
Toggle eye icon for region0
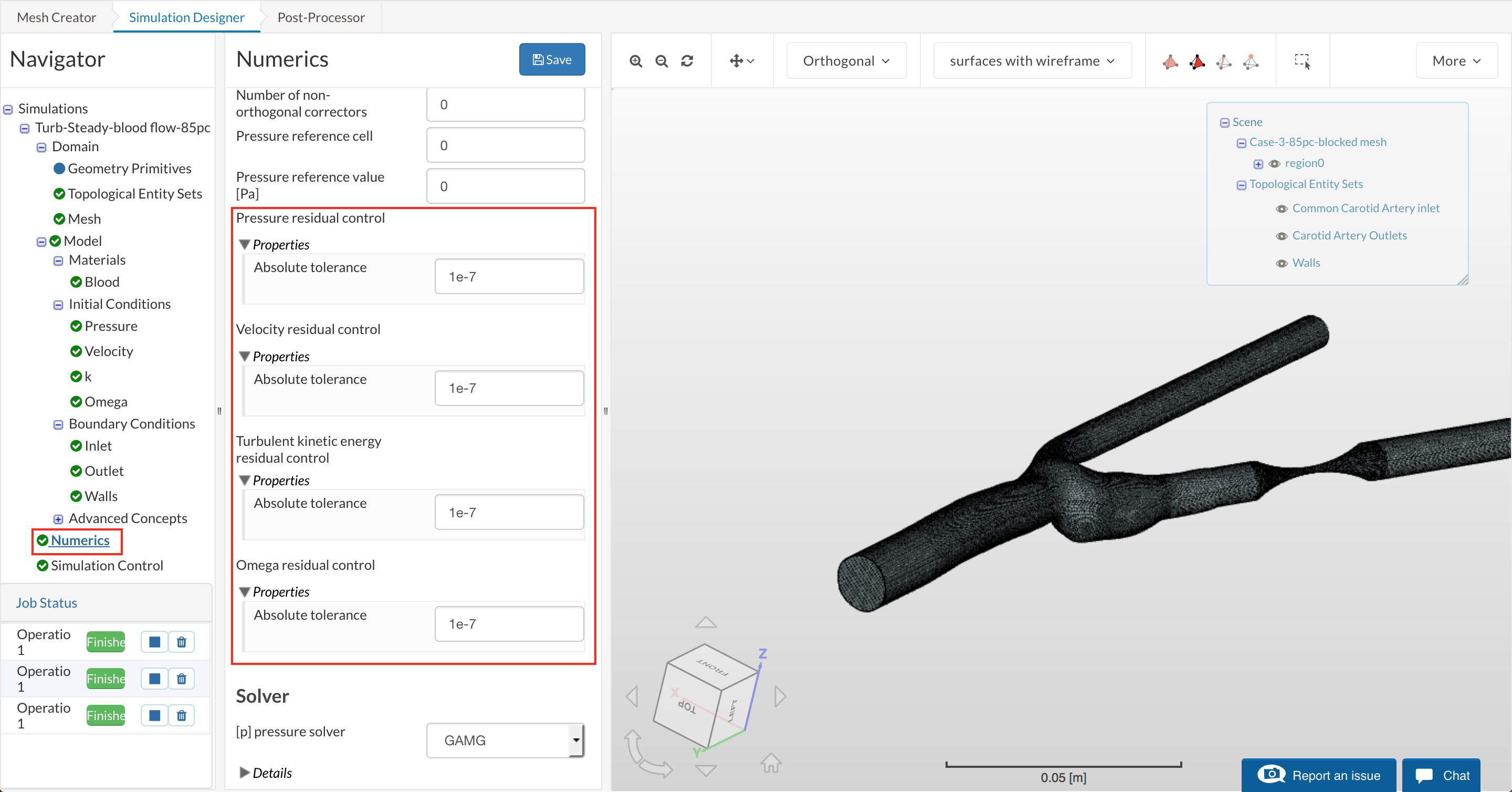[x=1274, y=164]
